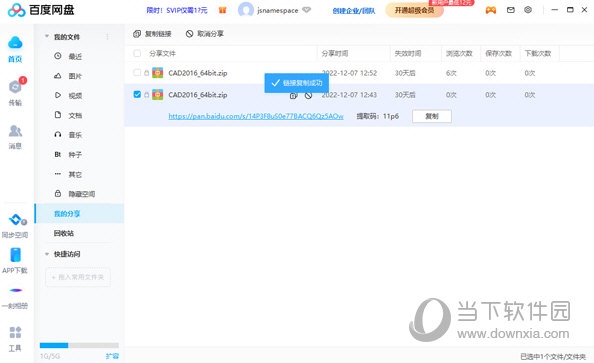This screenshot has width=594, height=363.
Task: Click 2022-12-07 12:43 share time
Action: [x=349, y=95]
